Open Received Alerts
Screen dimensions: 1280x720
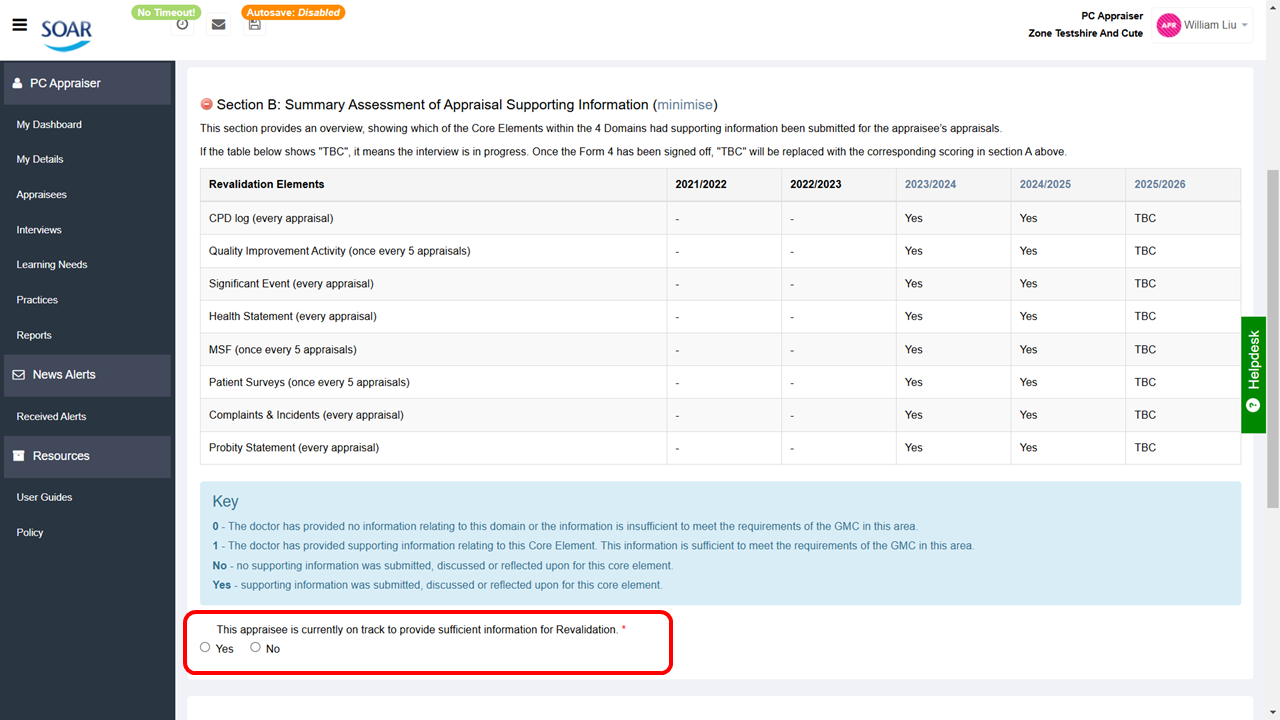click(x=51, y=417)
